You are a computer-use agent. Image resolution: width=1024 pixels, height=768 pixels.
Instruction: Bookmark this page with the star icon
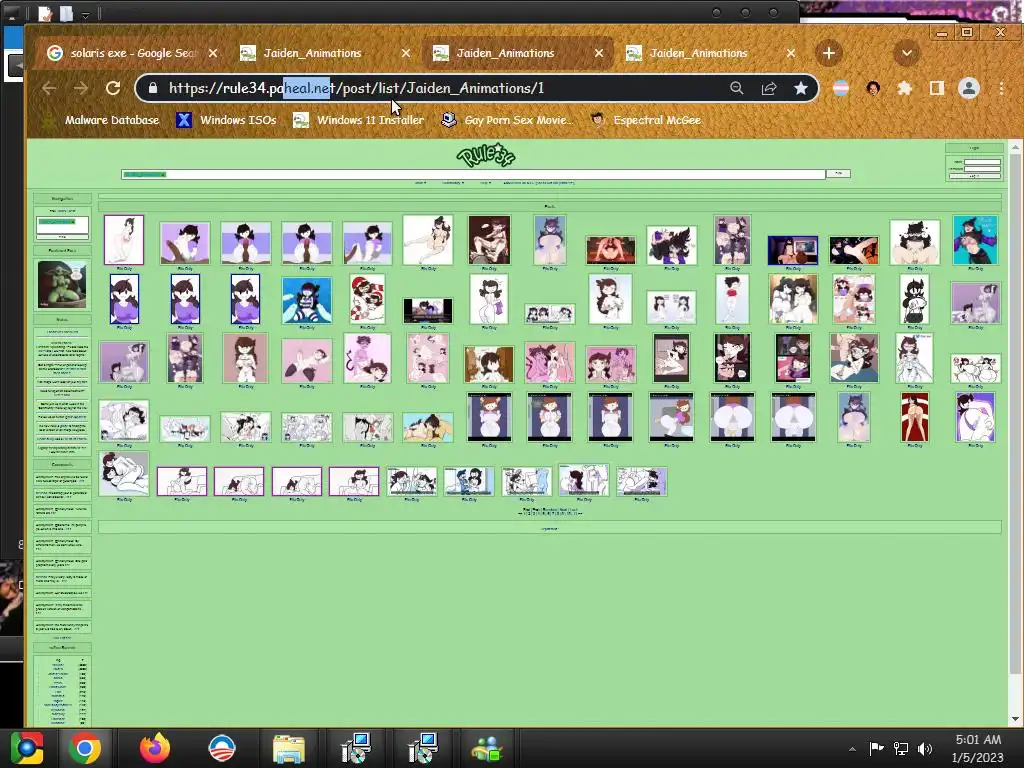801,88
